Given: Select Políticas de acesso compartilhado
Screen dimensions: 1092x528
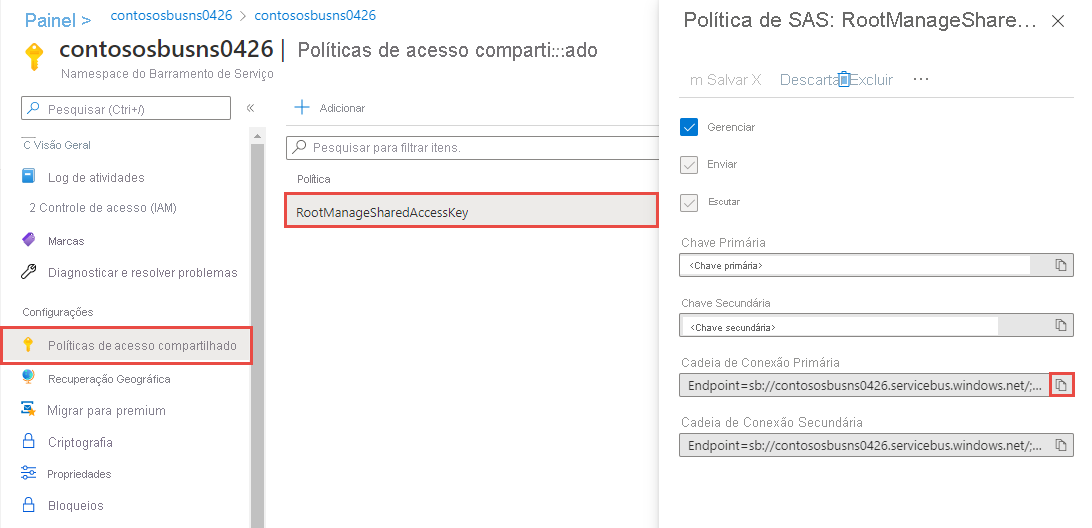Looking at the screenshot, I should click(127, 345).
